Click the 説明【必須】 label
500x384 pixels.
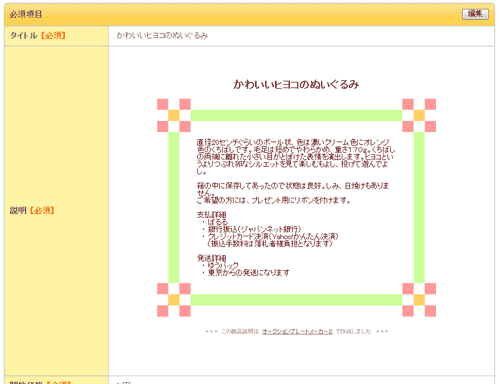[x=32, y=210]
